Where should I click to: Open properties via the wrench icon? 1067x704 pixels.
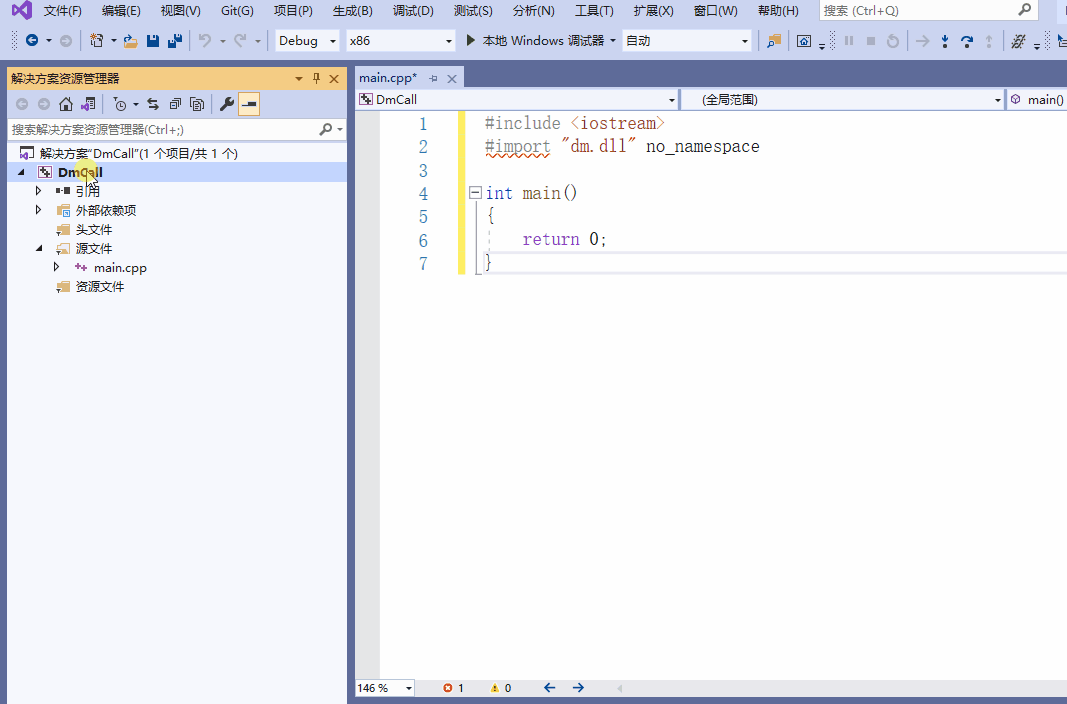pos(227,104)
